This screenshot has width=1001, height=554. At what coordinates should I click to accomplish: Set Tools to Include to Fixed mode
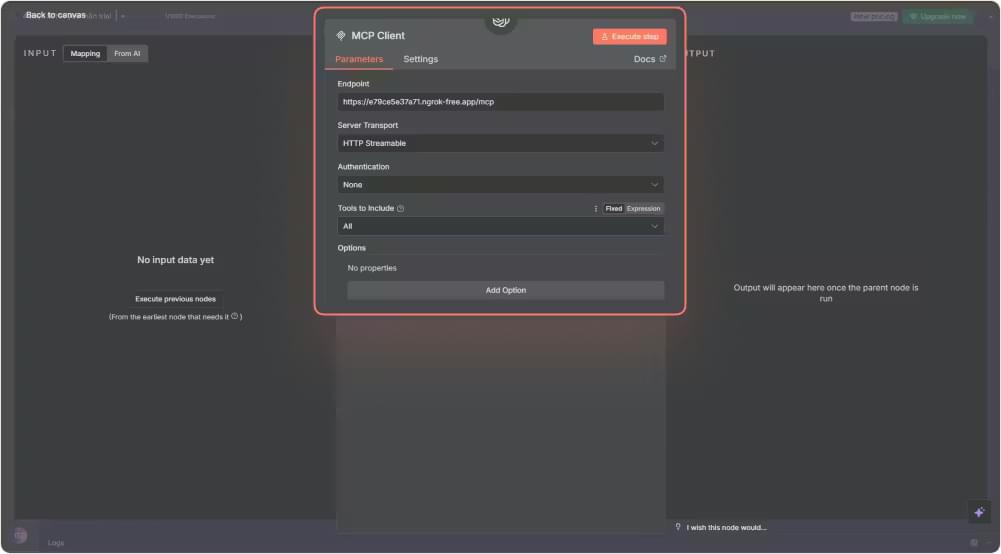[x=613, y=209]
